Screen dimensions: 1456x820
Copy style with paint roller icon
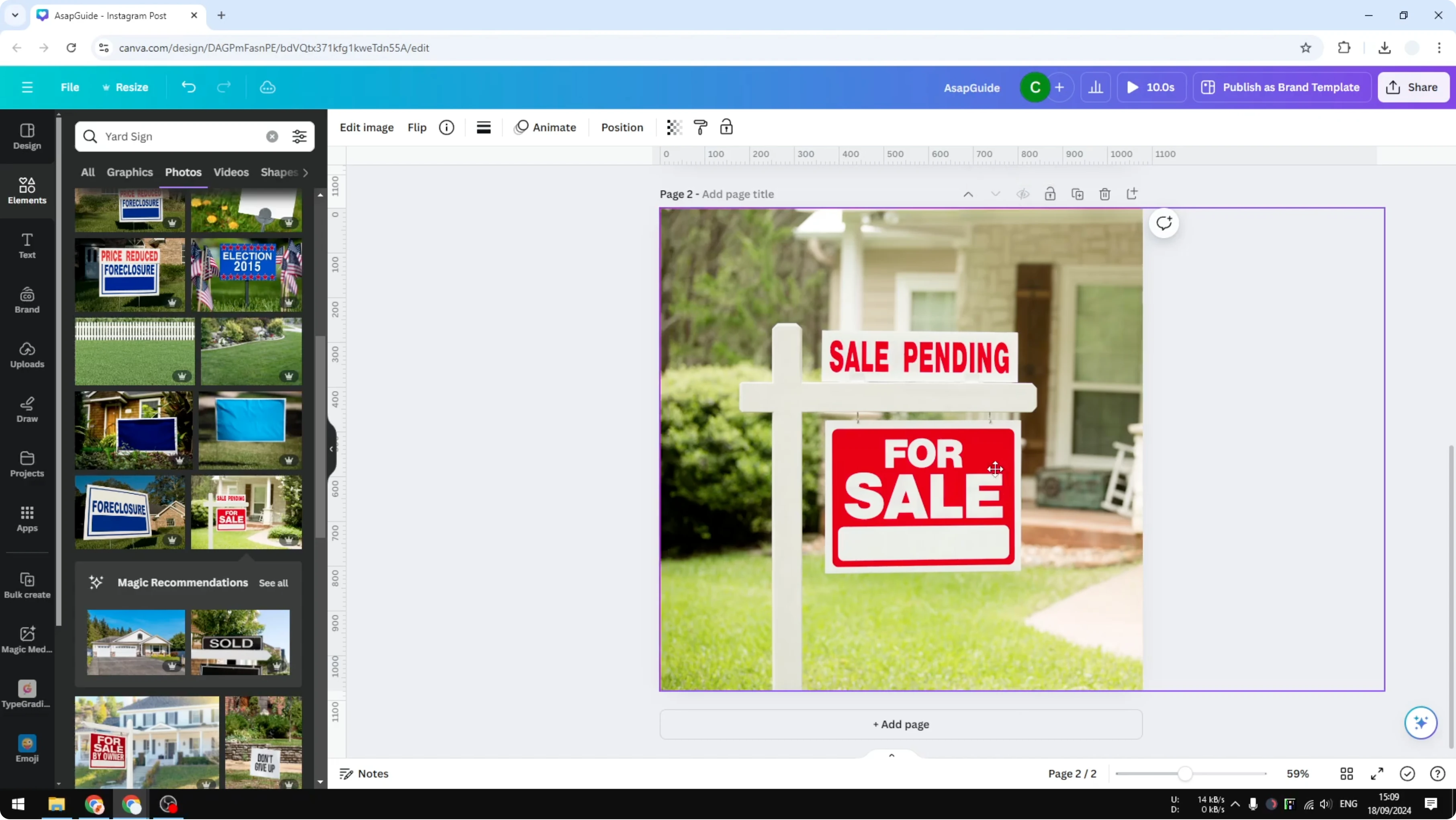700,127
